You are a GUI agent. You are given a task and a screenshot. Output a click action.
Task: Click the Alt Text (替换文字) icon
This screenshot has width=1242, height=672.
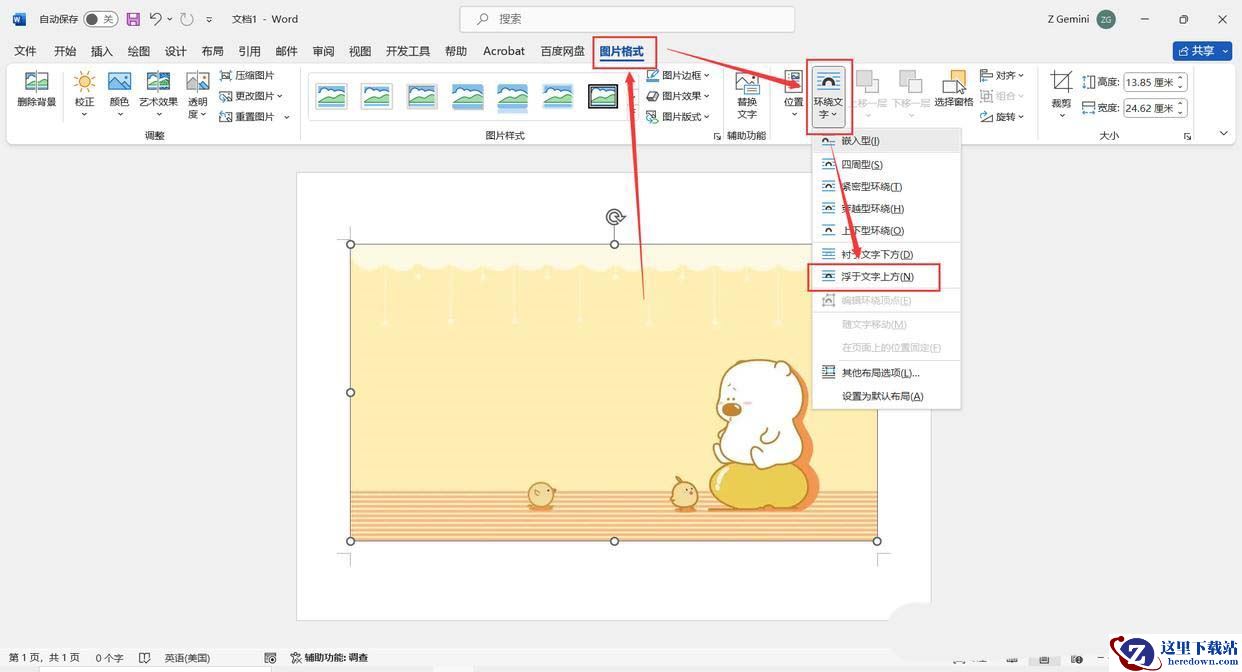click(x=747, y=94)
